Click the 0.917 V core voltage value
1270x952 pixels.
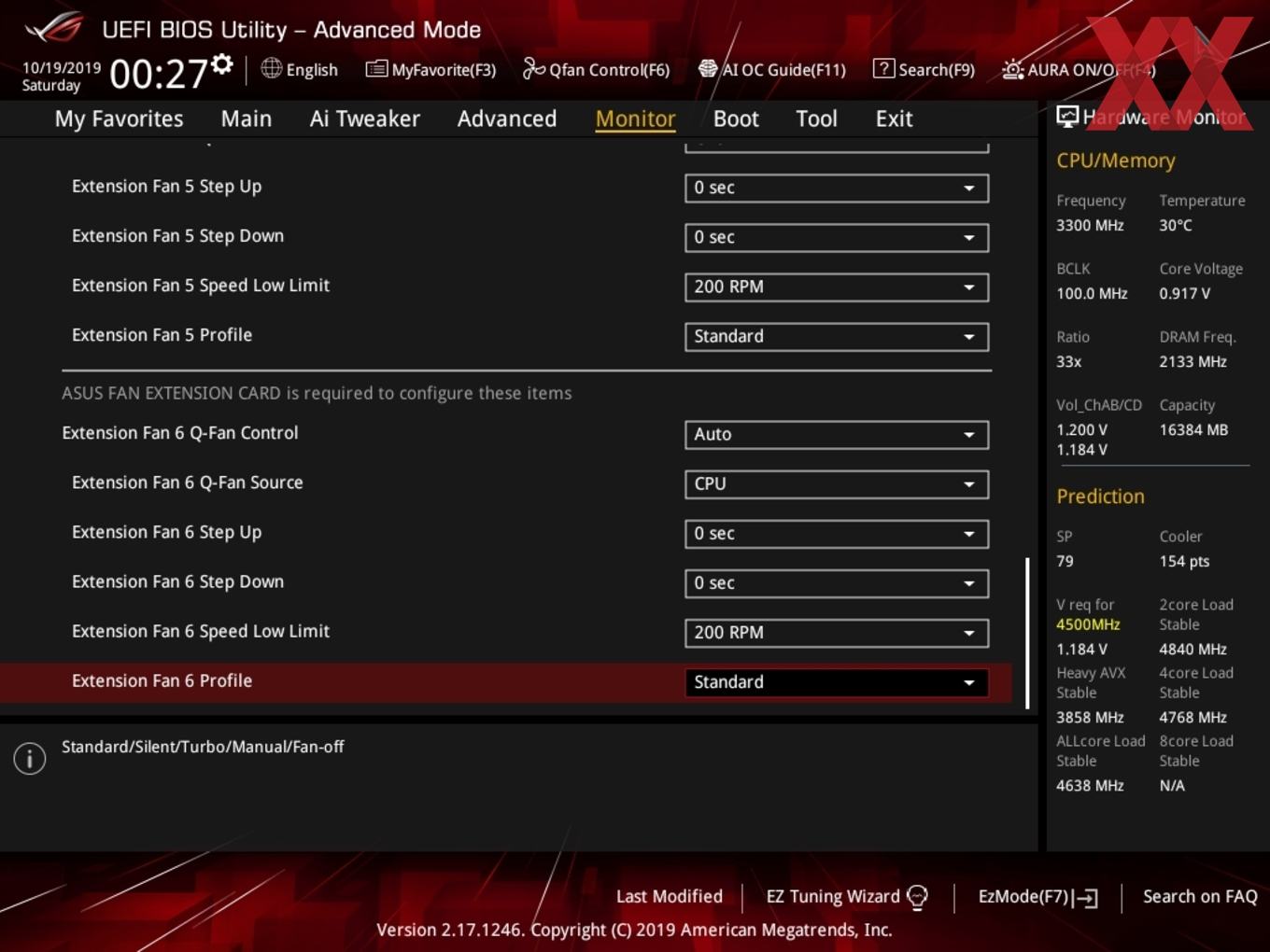pyautogui.click(x=1184, y=293)
